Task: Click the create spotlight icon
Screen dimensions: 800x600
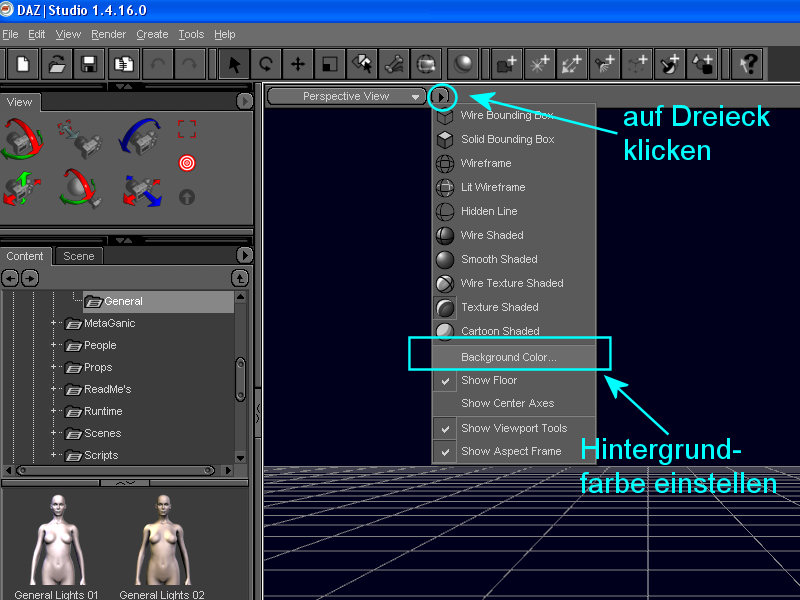Action: pyautogui.click(x=605, y=64)
